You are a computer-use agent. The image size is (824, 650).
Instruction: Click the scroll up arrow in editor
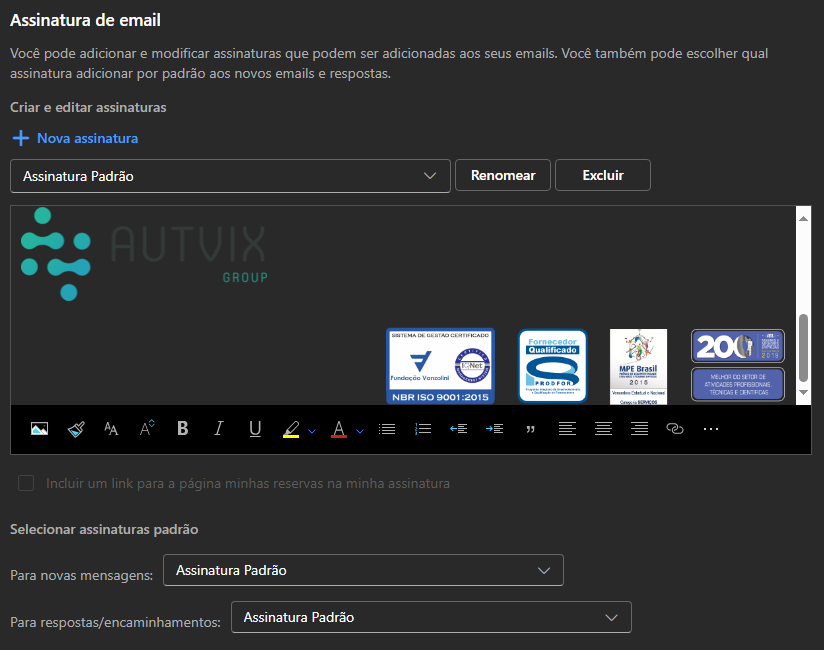coord(804,219)
